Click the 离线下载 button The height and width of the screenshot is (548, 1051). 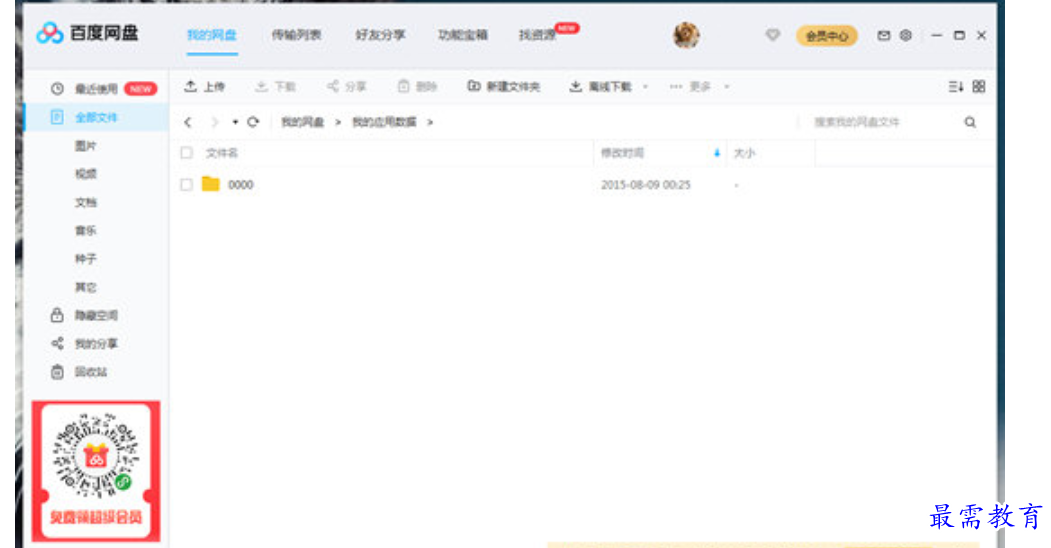tap(601, 86)
